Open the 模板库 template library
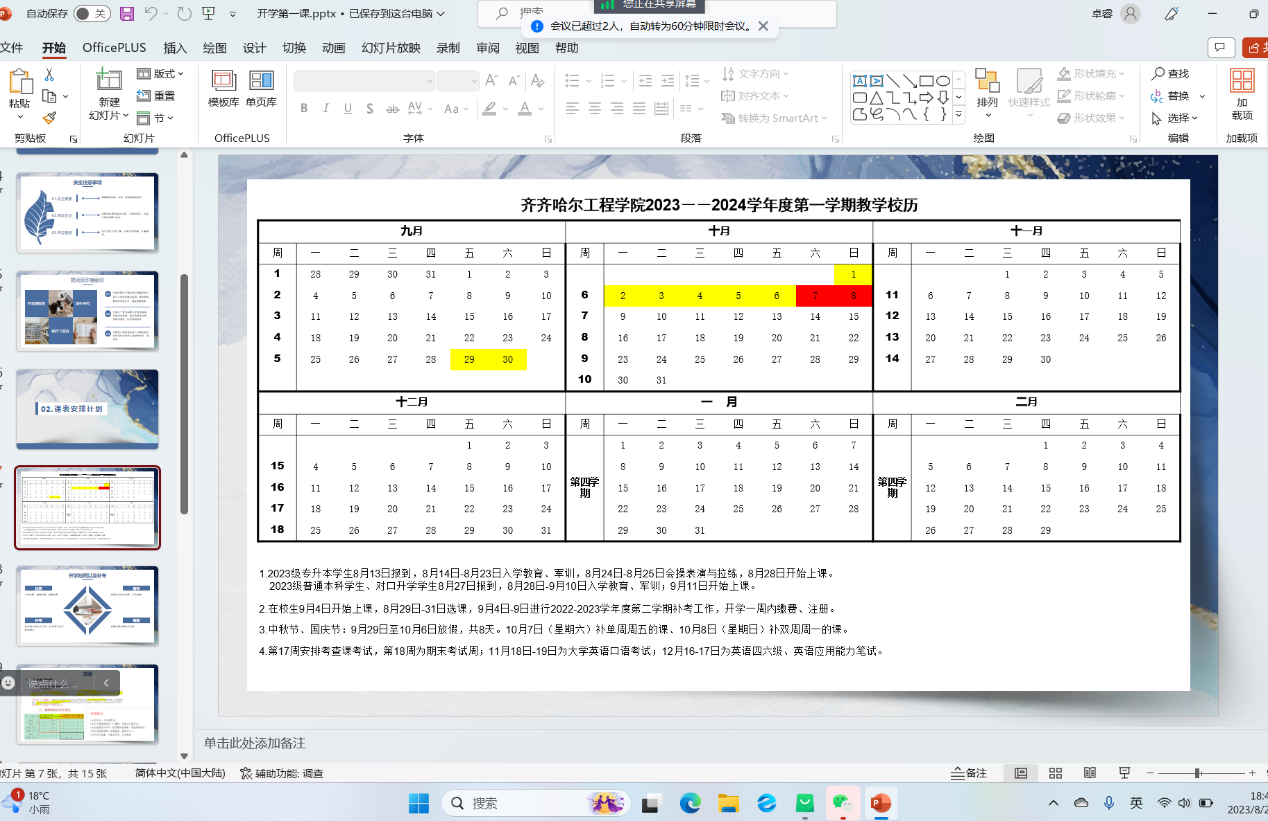1268x821 pixels. pyautogui.click(x=223, y=89)
